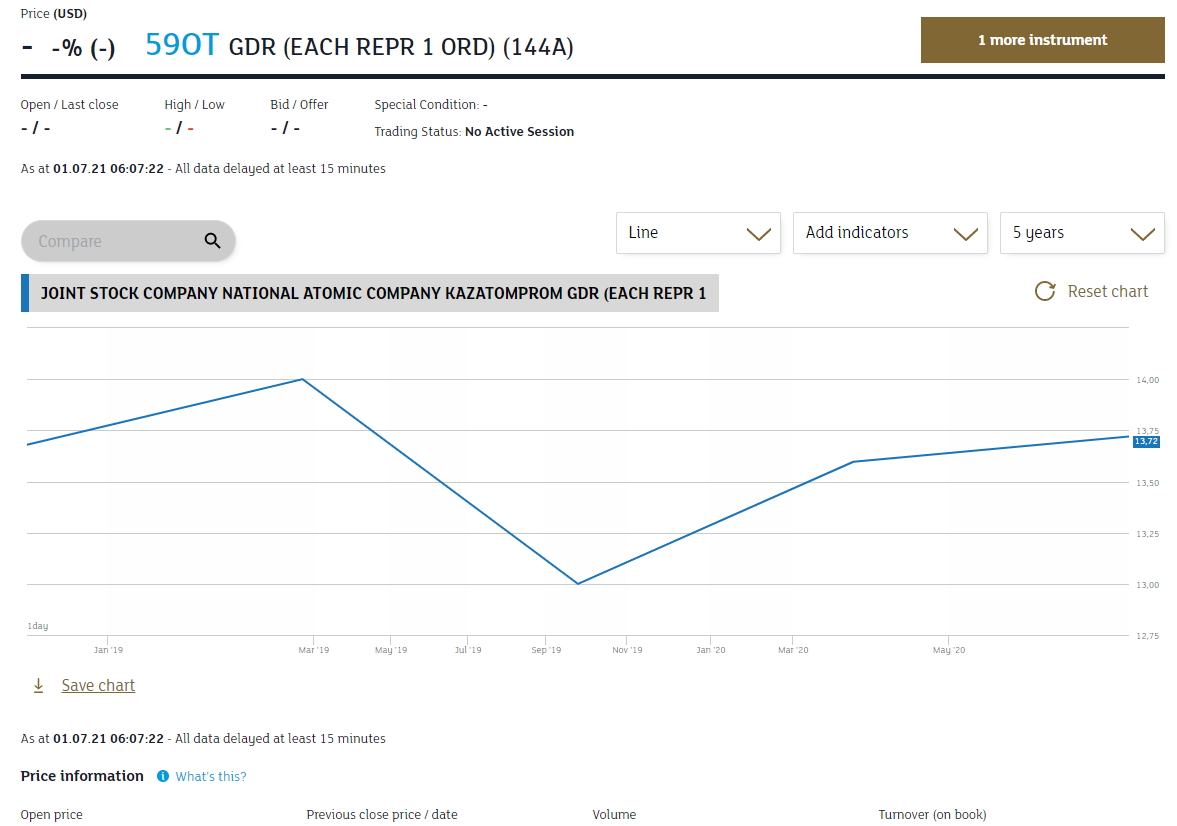Viewport: 1177px width, 826px height.
Task: Click the 'Open / Last close' label
Action: tap(69, 104)
